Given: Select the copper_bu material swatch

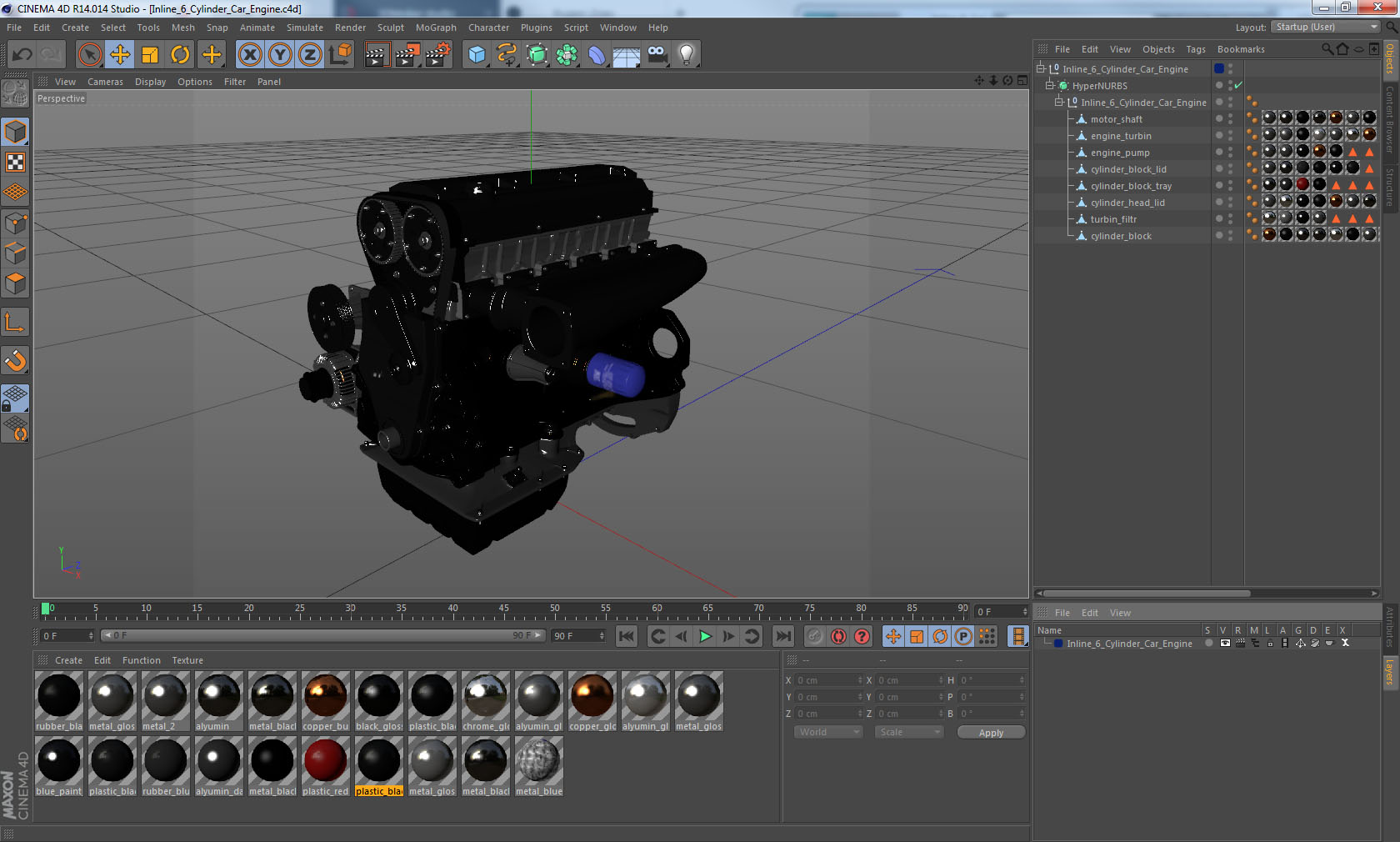Looking at the screenshot, I should [325, 701].
